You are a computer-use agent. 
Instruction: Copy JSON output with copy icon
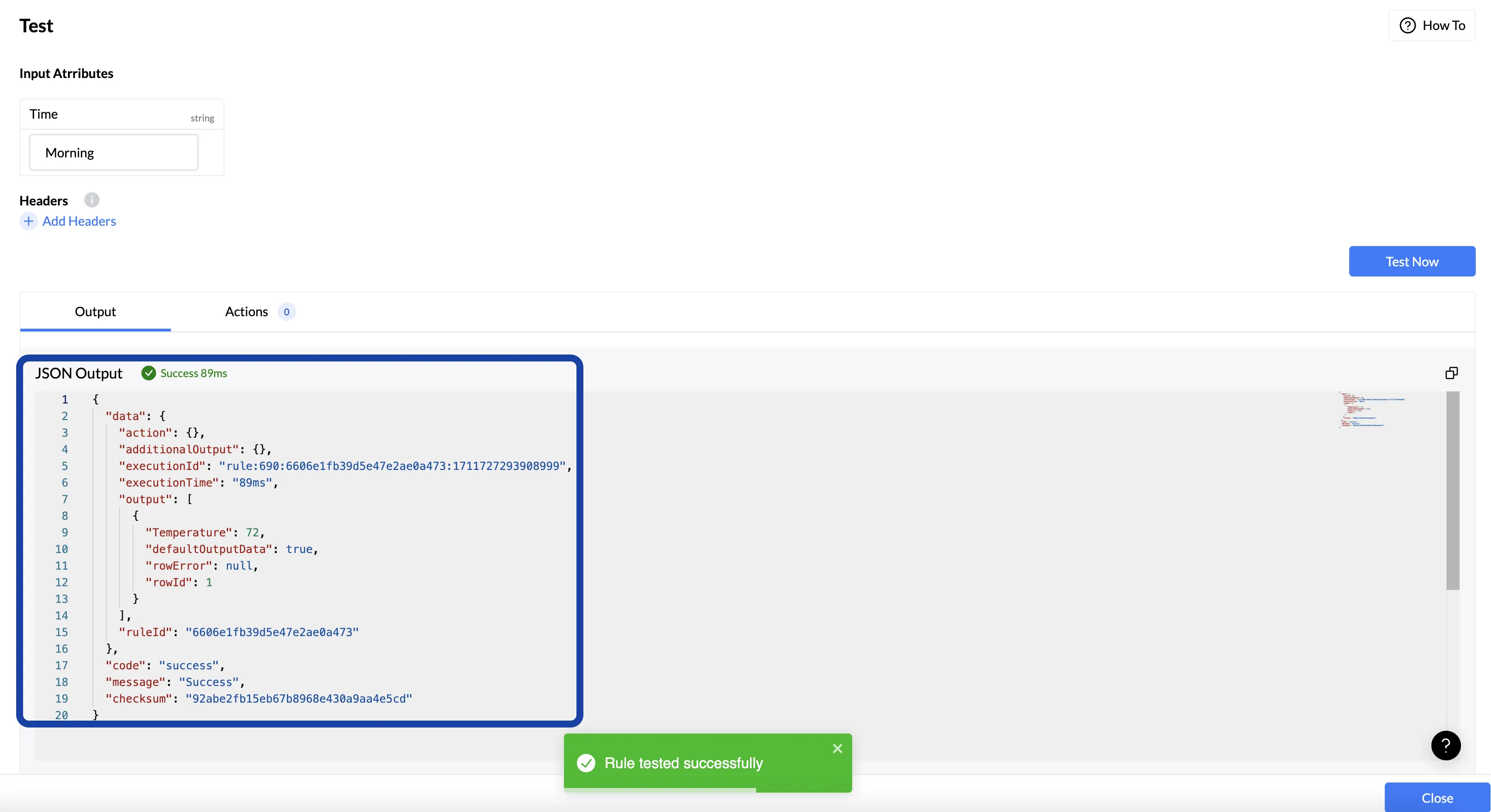tap(1451, 373)
